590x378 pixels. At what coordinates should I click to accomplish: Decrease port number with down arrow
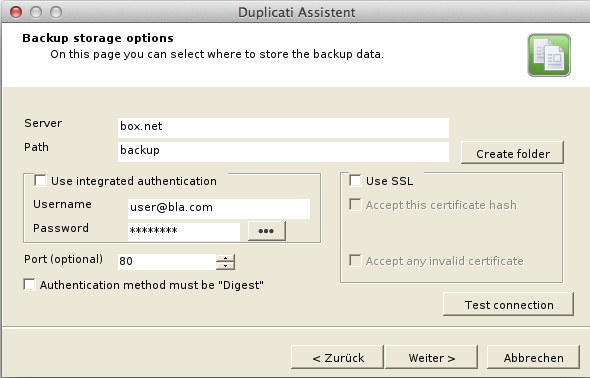pos(225,266)
